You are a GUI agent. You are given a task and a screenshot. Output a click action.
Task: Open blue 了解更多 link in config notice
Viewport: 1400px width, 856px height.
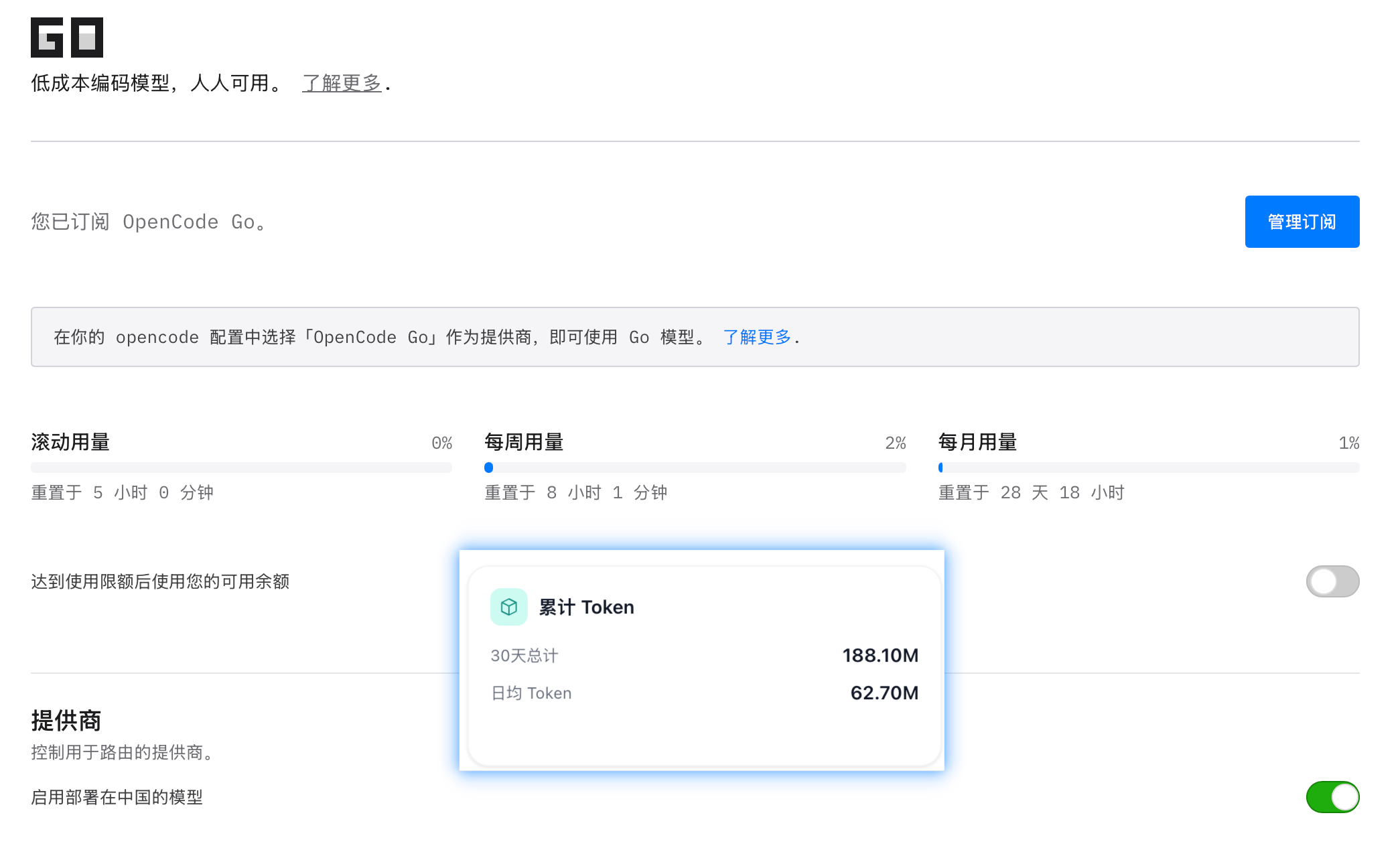coord(757,337)
